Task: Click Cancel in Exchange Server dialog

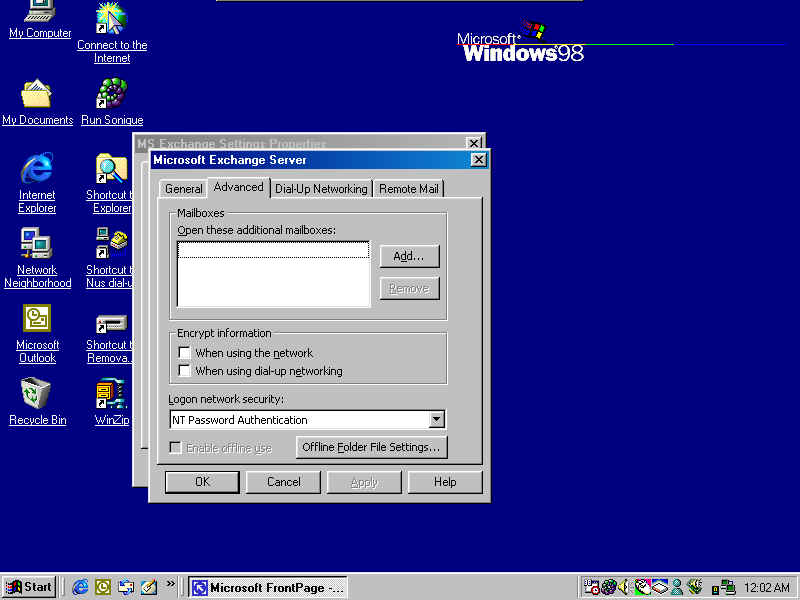Action: 284,482
